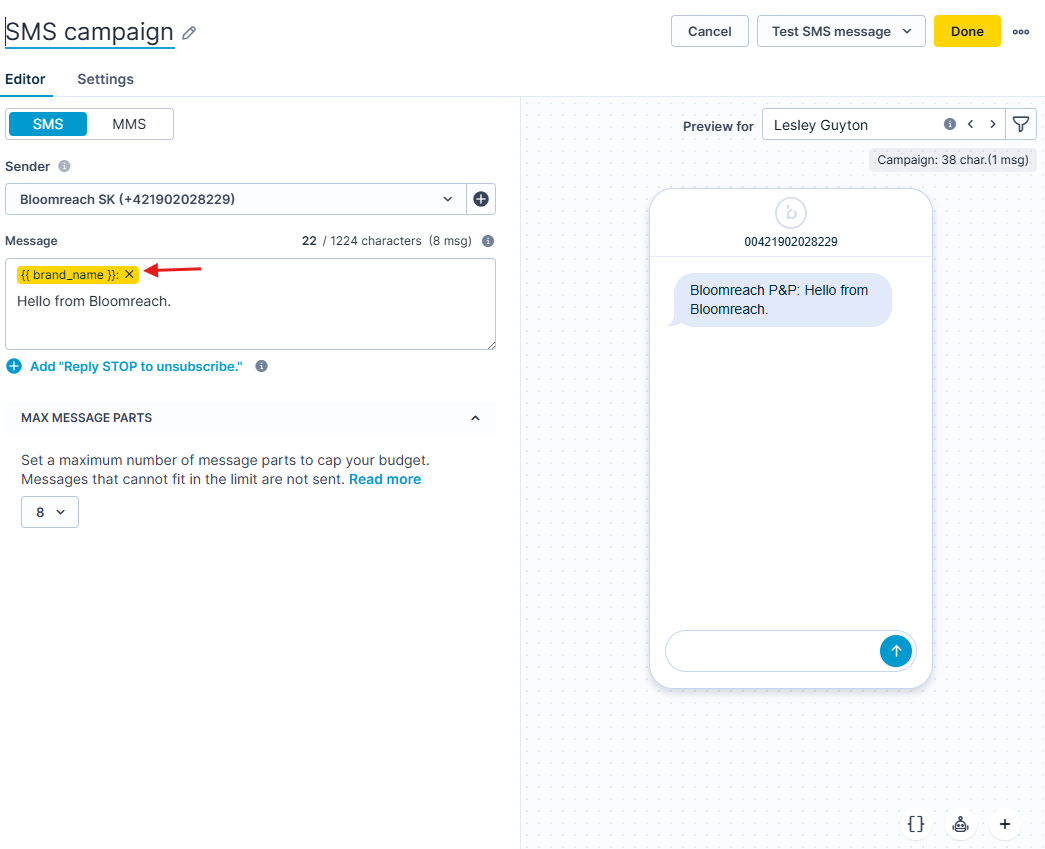Click the plus button at bottom right

1004,824
